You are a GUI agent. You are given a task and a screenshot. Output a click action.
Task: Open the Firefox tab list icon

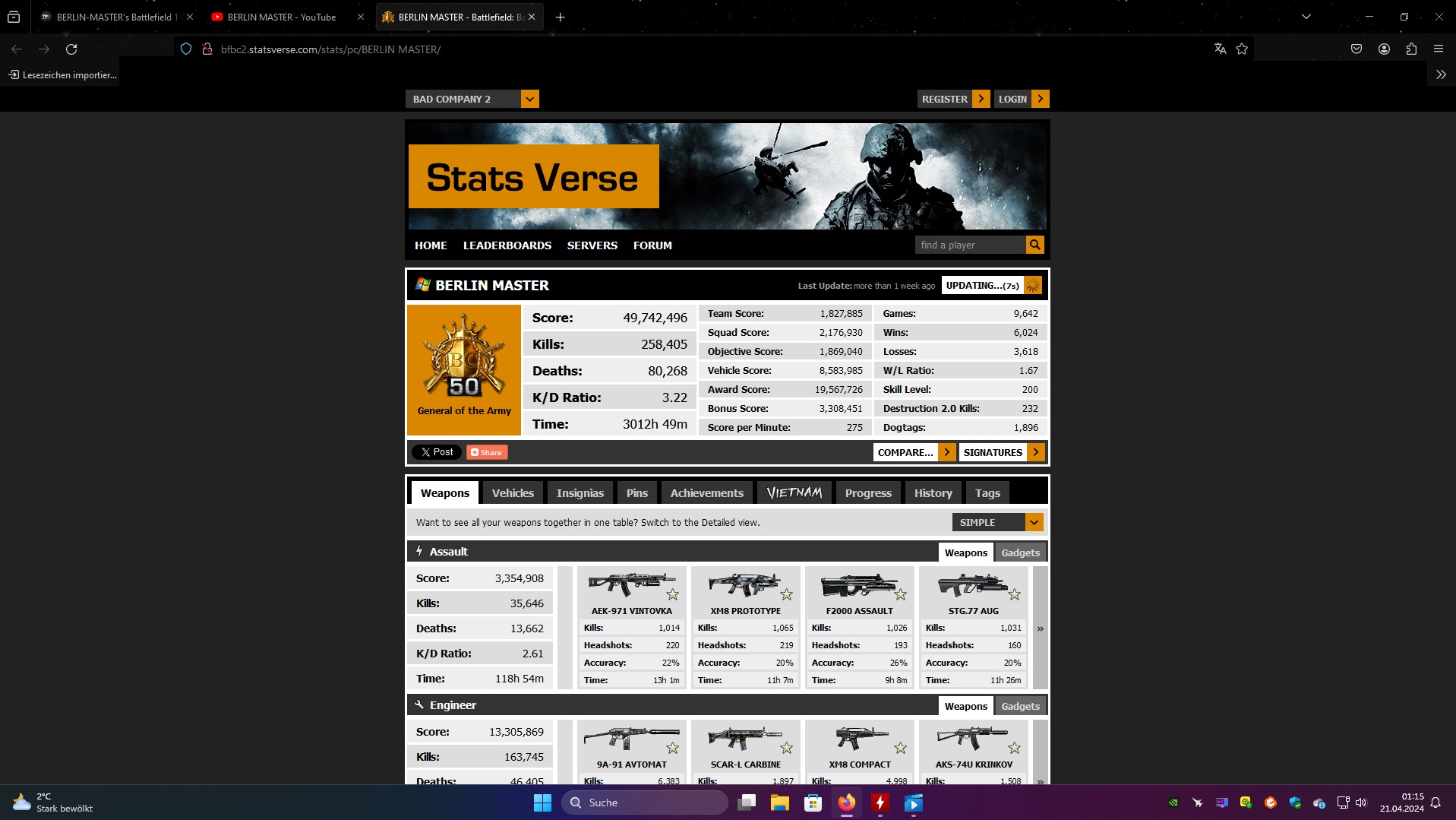pos(14,17)
